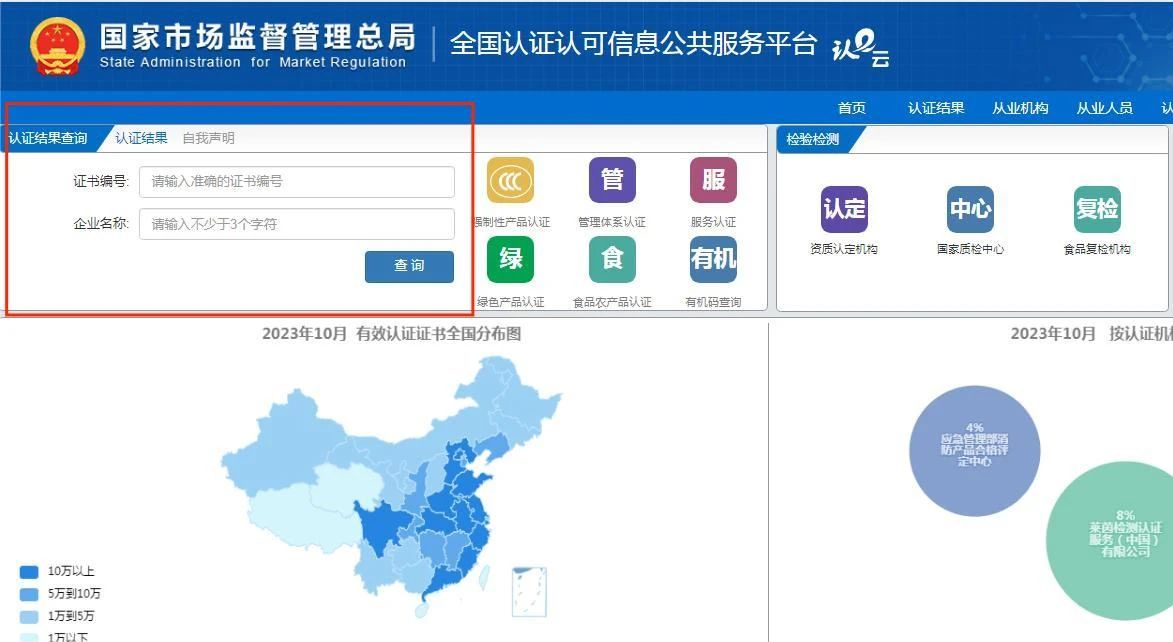The image size is (1173, 642).
Task: Switch to the 认证结果 tab
Action: (x=141, y=138)
